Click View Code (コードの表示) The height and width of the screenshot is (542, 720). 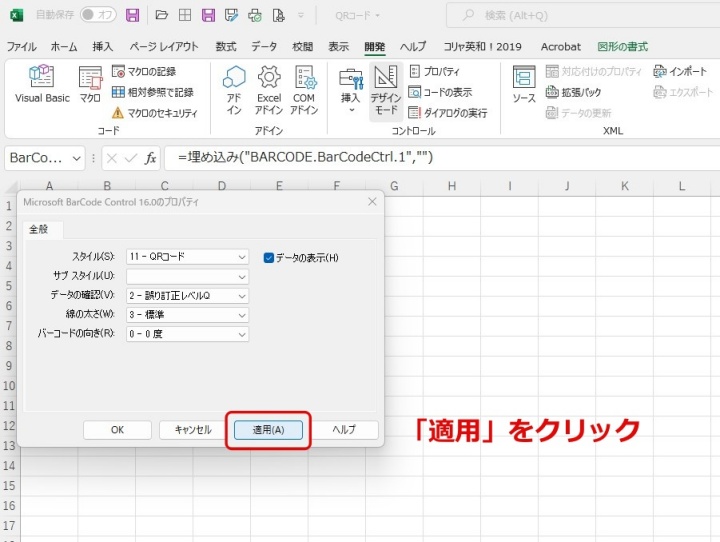tap(440, 92)
